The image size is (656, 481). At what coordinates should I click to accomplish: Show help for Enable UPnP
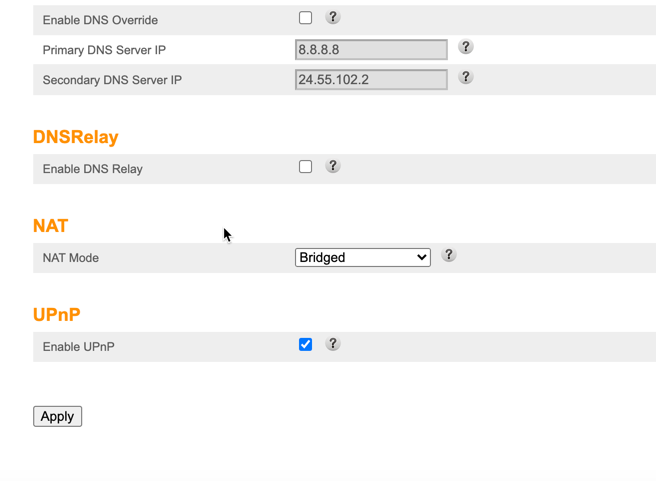pyautogui.click(x=333, y=344)
